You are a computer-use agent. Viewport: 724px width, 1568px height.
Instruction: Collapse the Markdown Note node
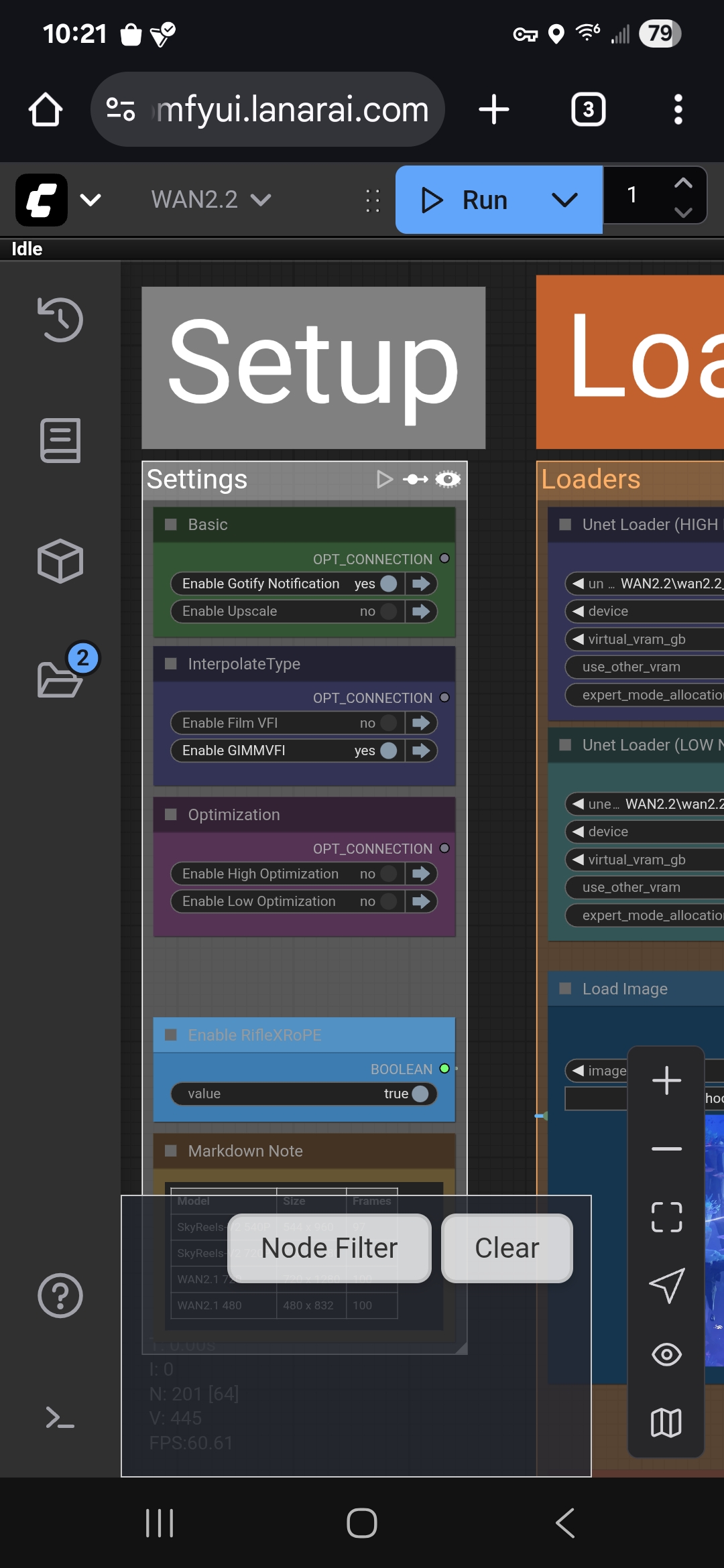pos(171,1151)
